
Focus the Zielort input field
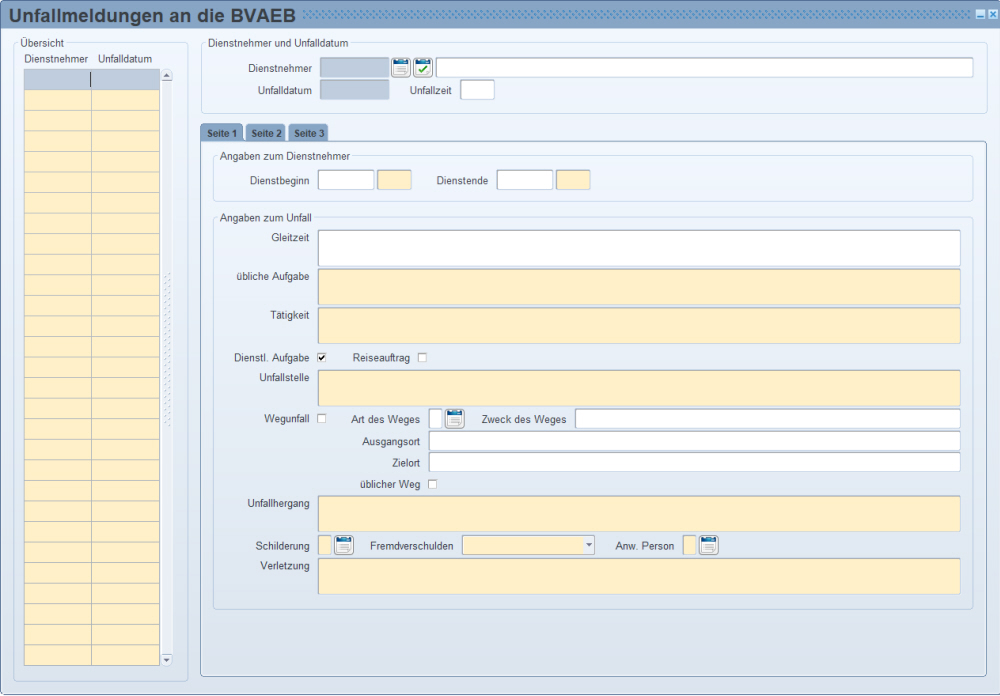695,463
